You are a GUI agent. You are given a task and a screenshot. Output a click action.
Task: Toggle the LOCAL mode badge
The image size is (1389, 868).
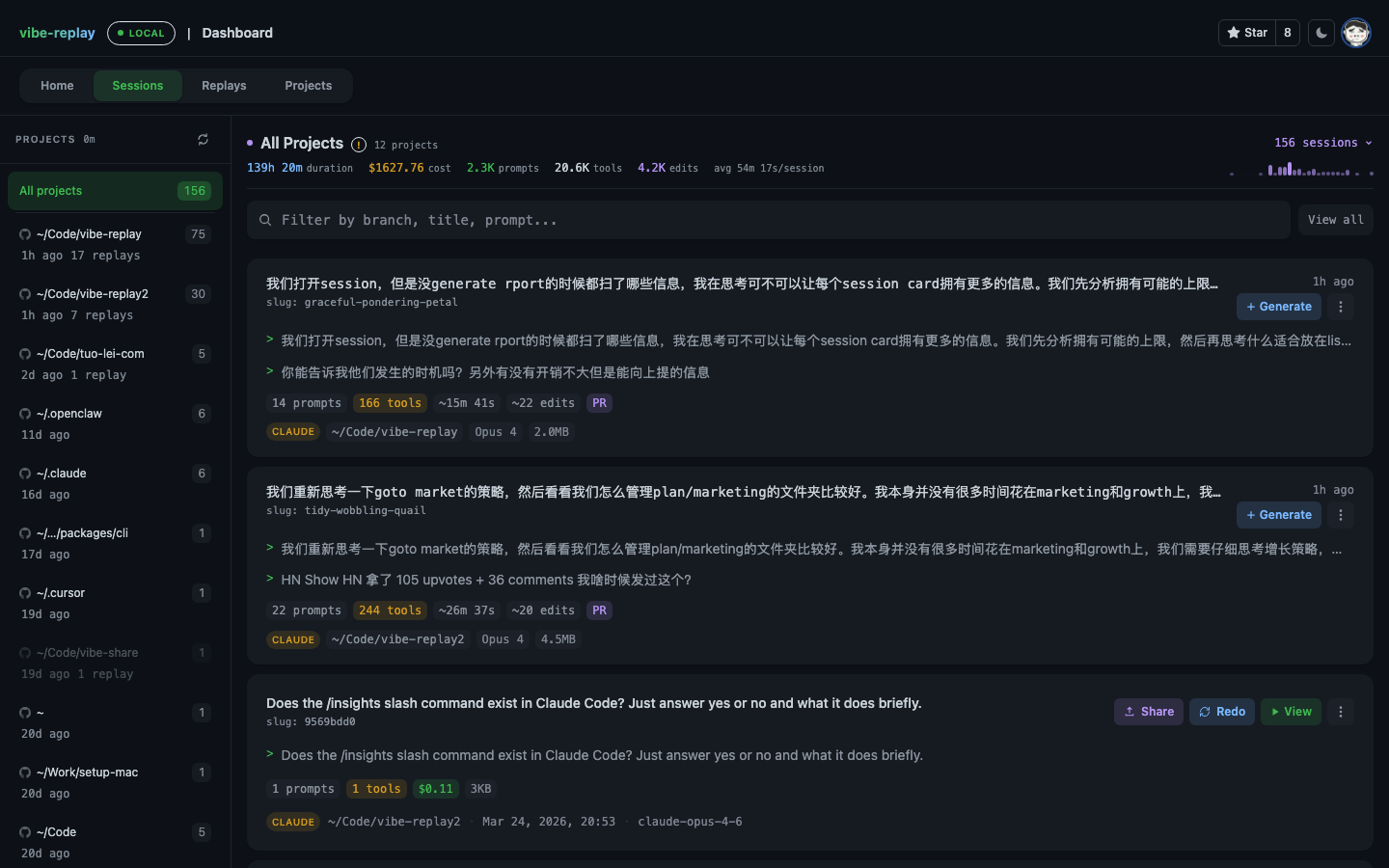point(141,33)
